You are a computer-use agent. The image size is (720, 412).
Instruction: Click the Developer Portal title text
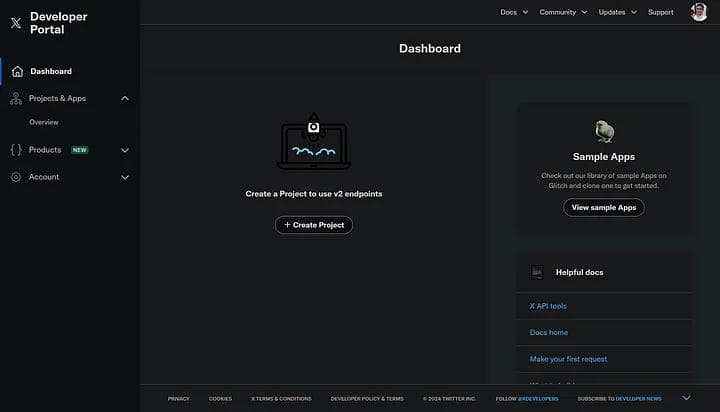point(58,23)
